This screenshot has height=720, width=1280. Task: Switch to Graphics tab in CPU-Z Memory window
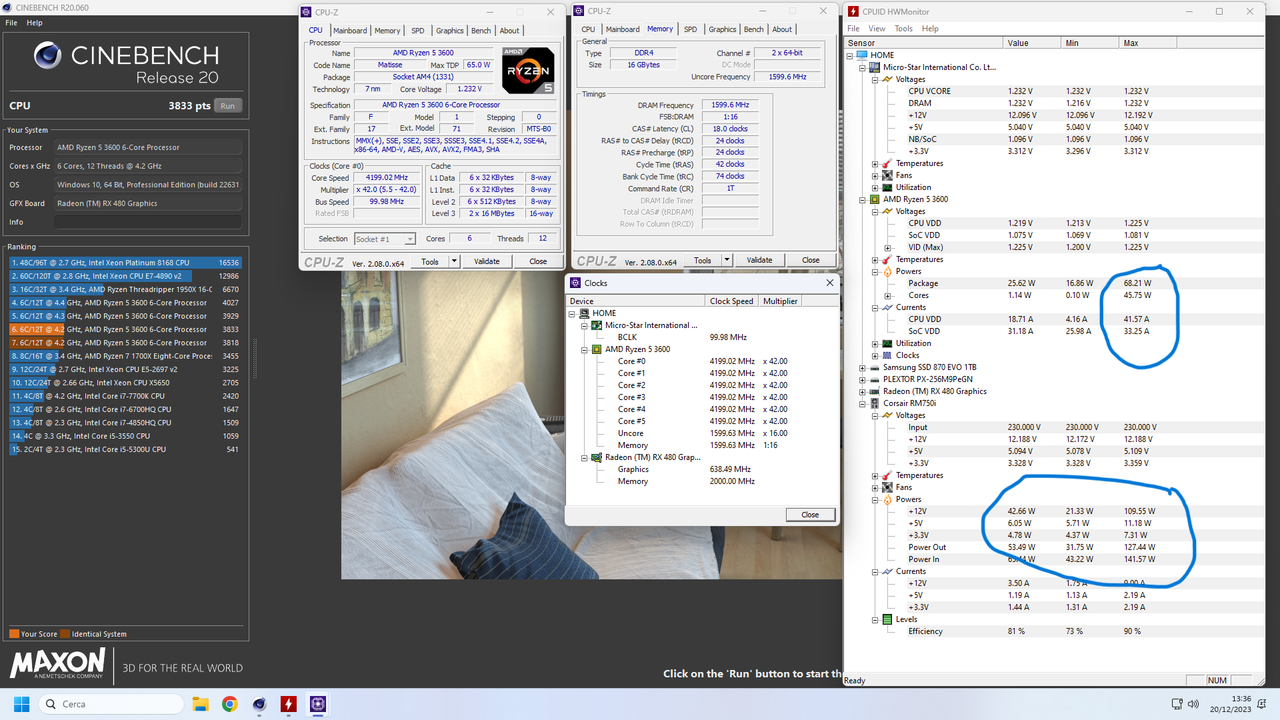click(x=722, y=29)
